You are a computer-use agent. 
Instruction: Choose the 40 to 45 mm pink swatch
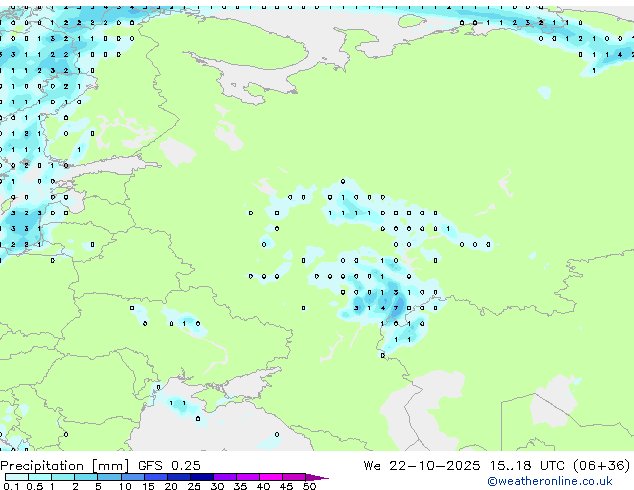coord(271,477)
